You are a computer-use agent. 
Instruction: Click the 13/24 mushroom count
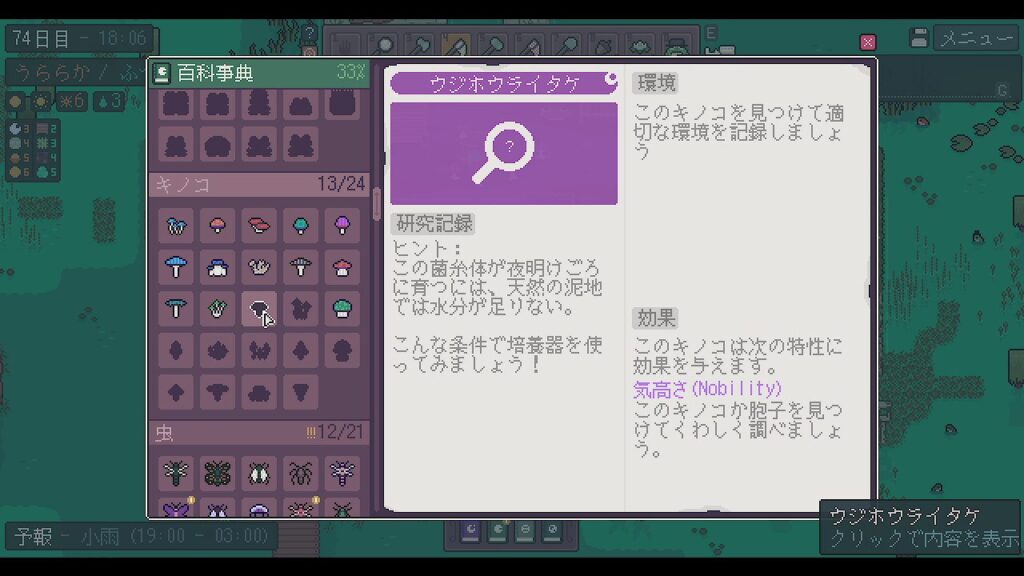click(341, 184)
